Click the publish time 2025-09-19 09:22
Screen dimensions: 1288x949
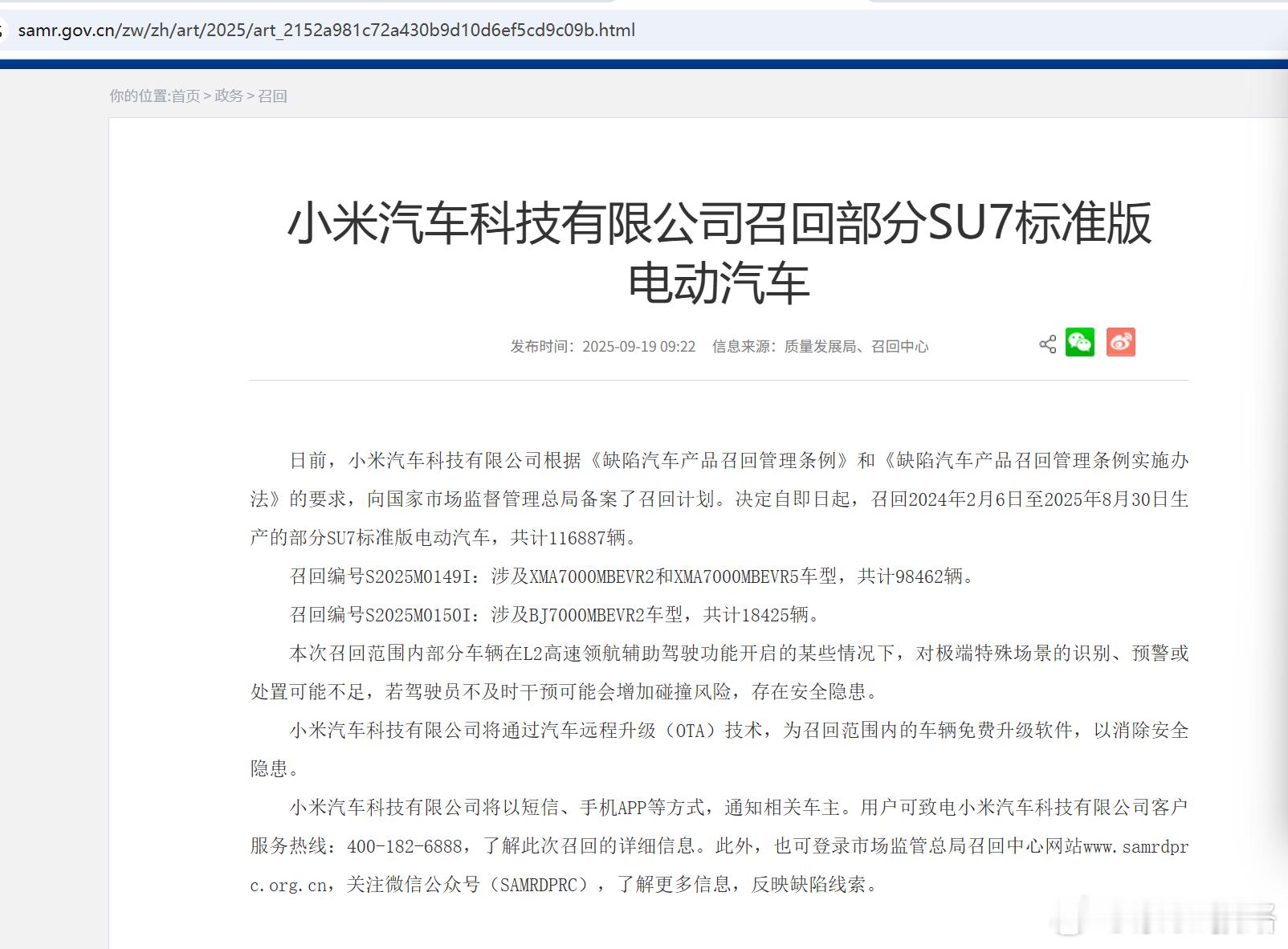(x=639, y=346)
